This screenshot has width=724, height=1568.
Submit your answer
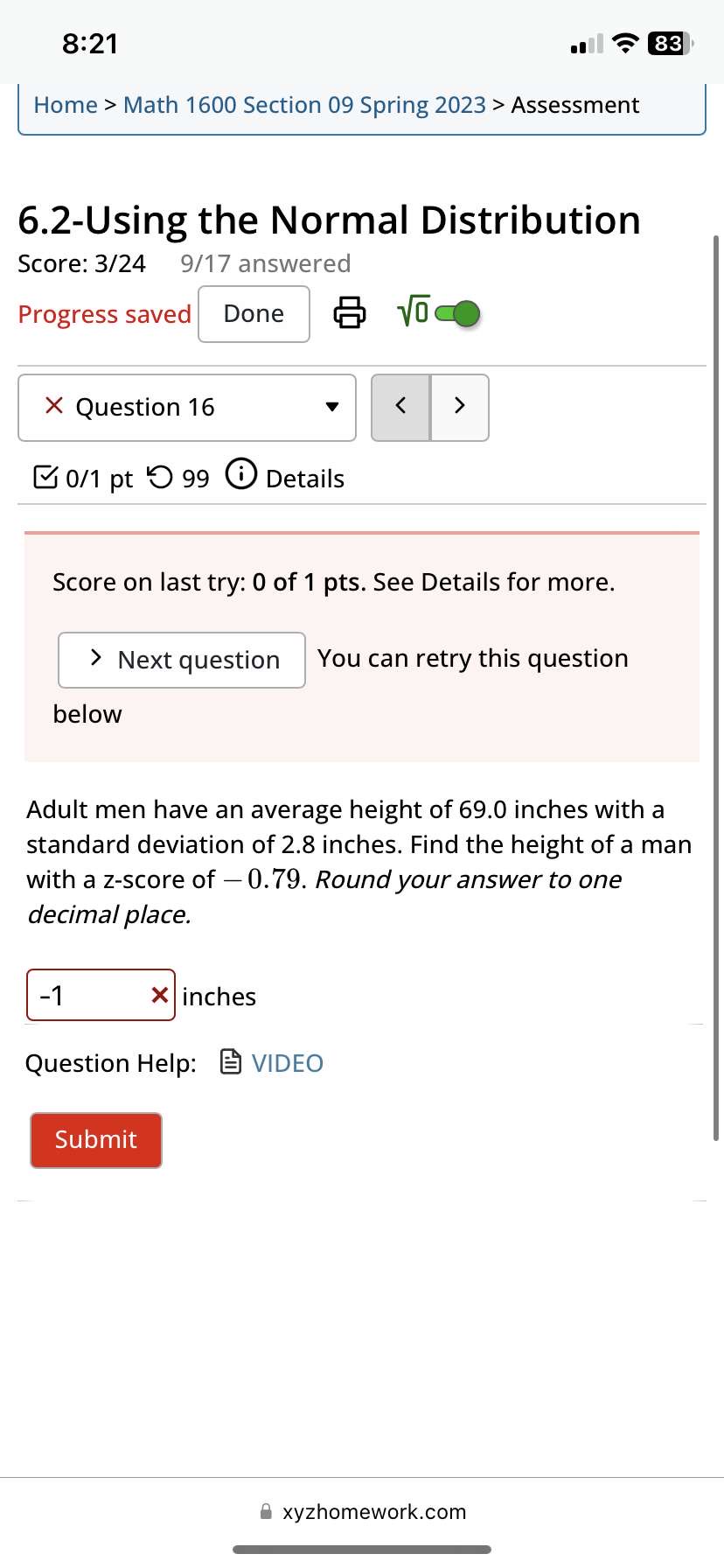pyautogui.click(x=95, y=1139)
